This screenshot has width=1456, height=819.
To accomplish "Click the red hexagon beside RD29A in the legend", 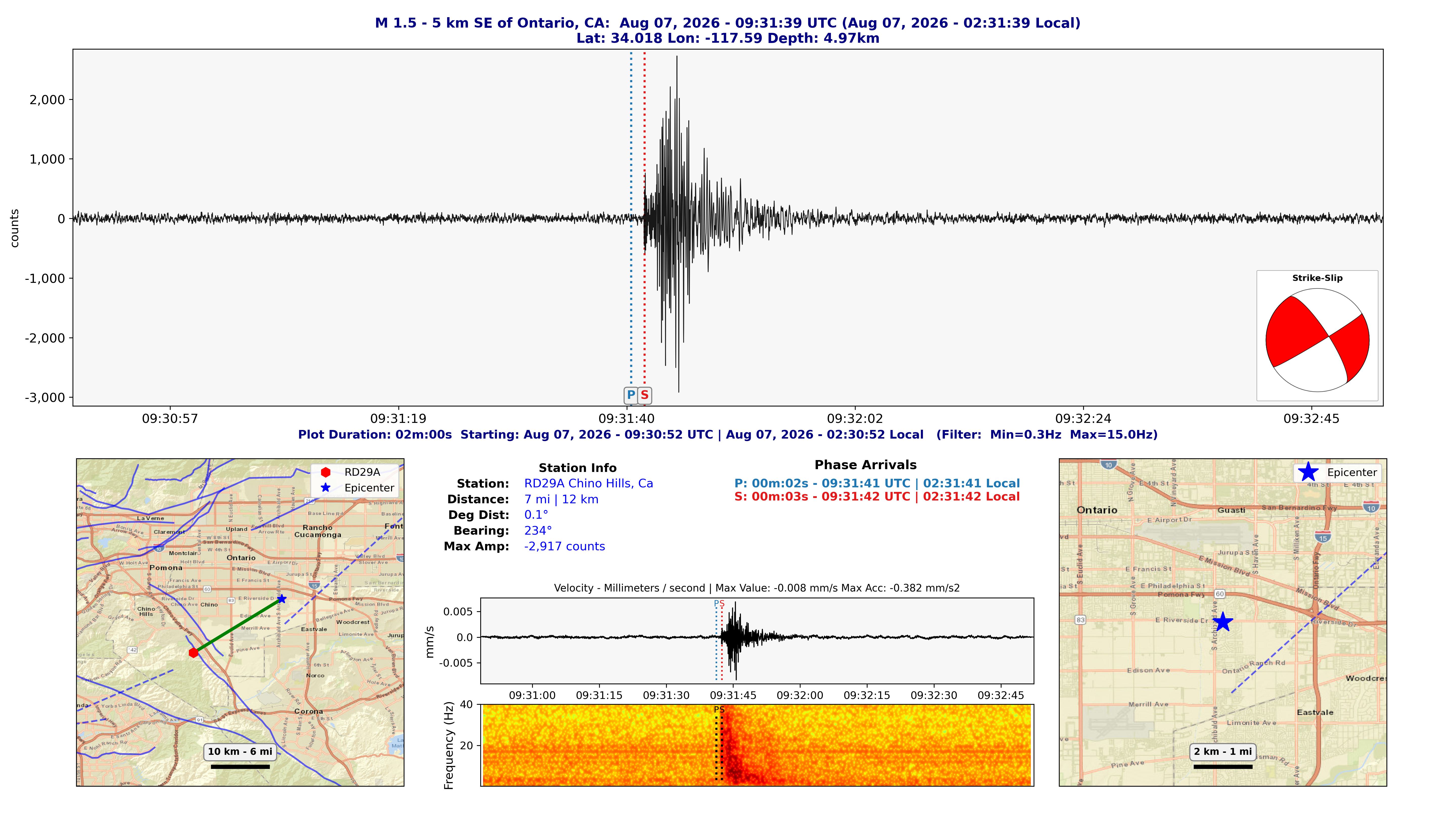I will (x=326, y=472).
